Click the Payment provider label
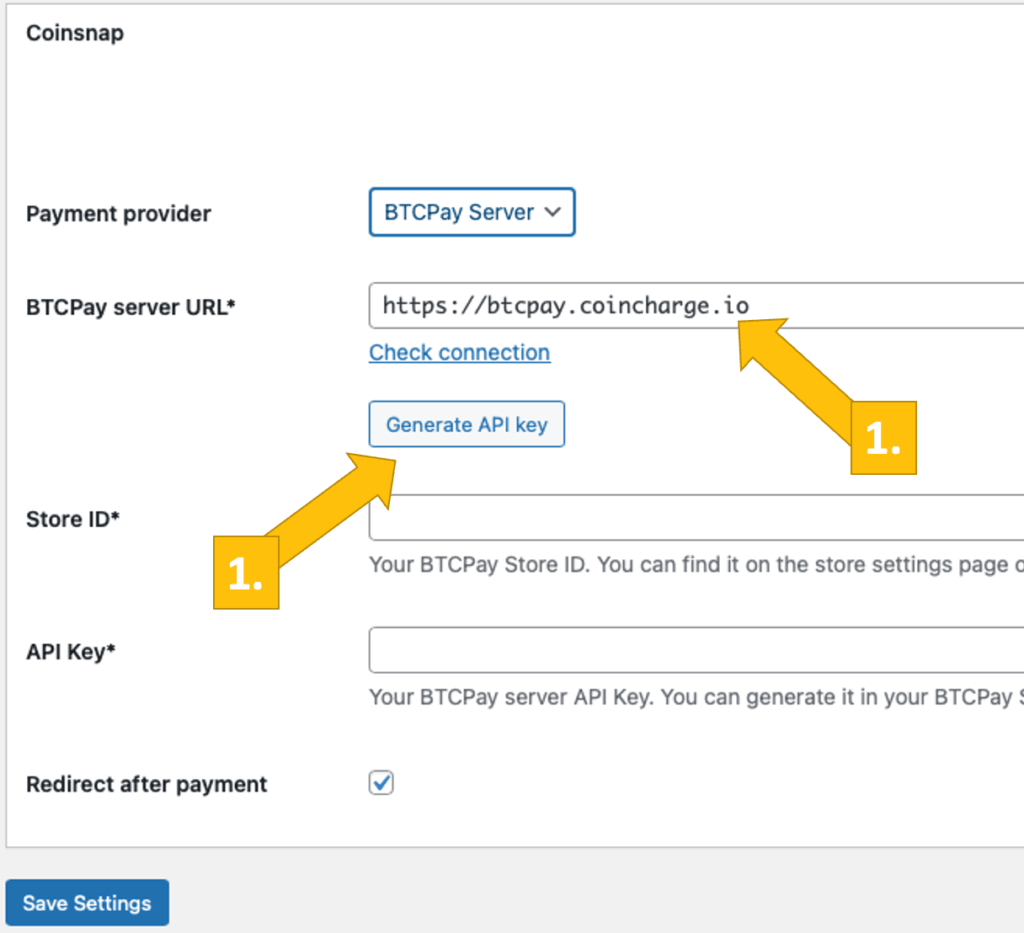 tap(118, 214)
